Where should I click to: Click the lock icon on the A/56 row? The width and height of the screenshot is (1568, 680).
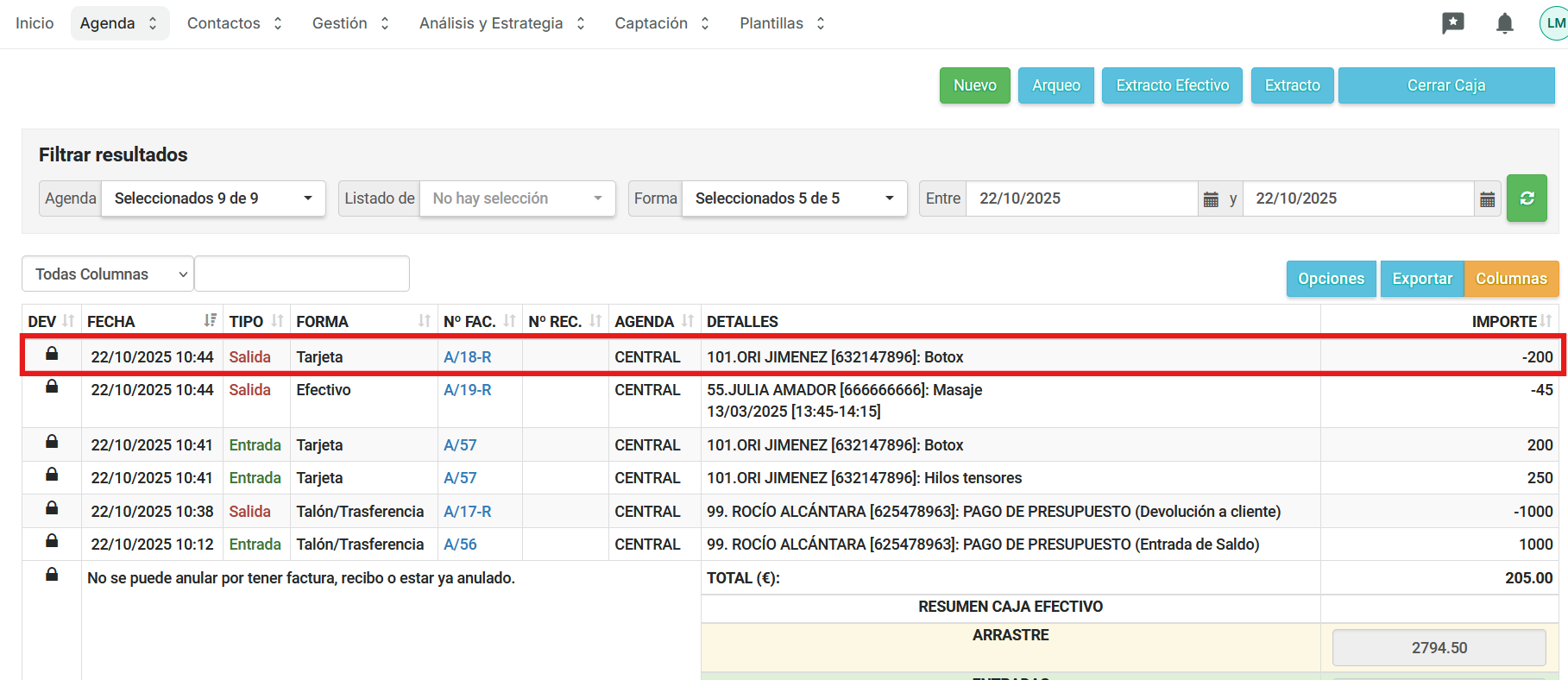pos(52,541)
